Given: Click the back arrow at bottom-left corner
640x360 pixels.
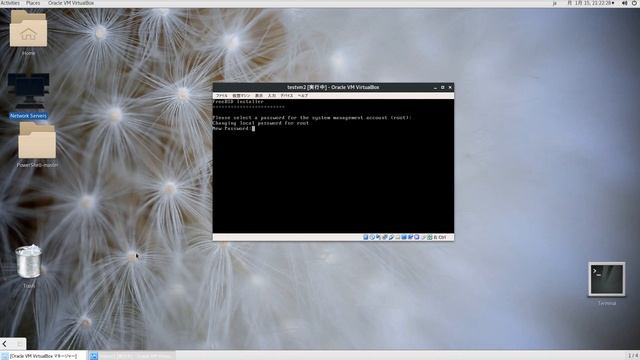Looking at the screenshot, I should tap(4, 344).
